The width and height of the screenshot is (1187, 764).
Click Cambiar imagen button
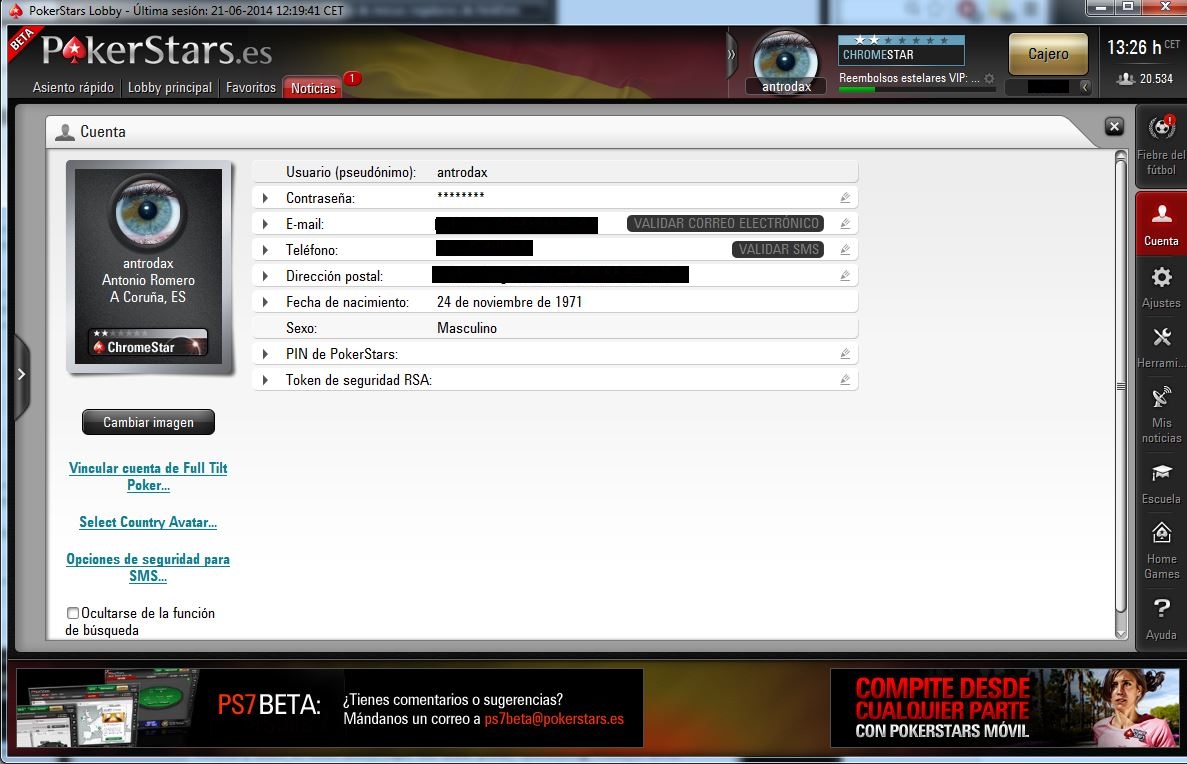pyautogui.click(x=148, y=423)
